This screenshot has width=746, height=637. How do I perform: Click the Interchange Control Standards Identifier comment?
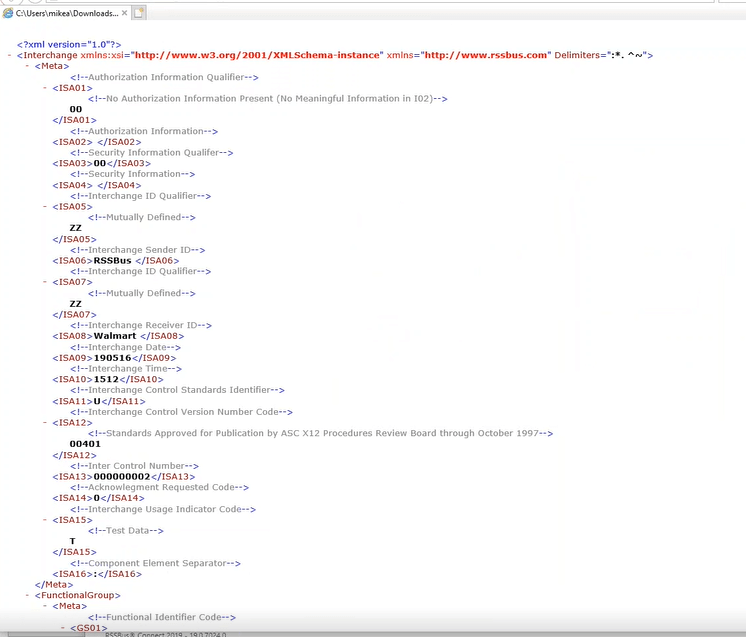click(x=177, y=390)
